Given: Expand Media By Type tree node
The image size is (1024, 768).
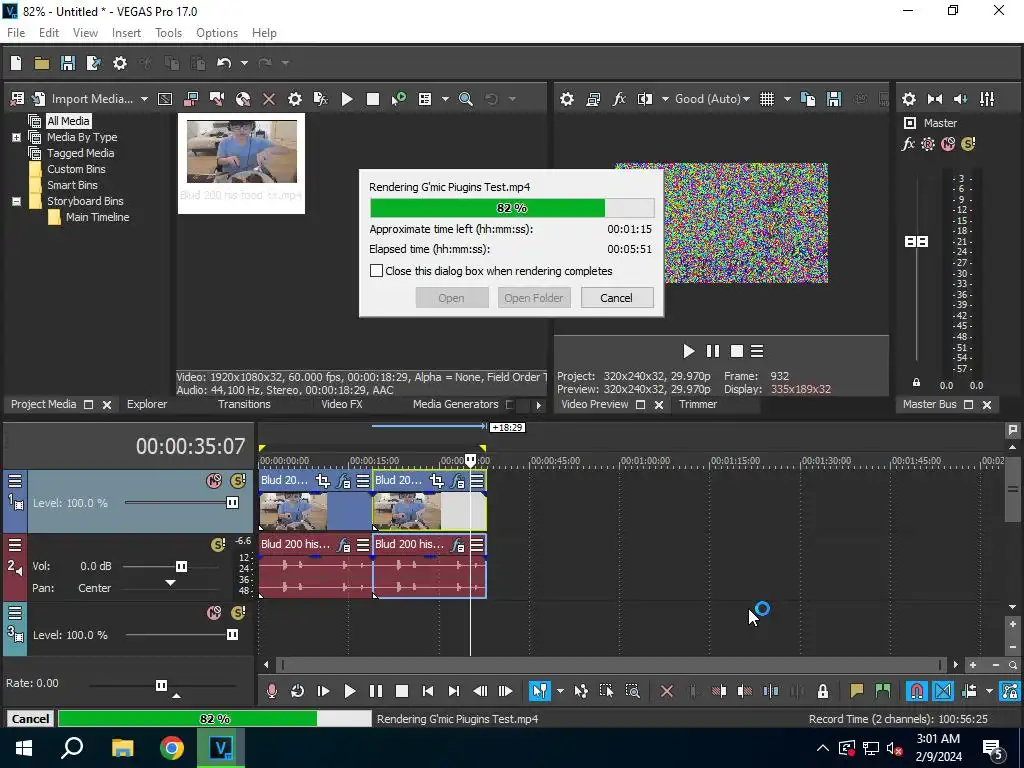Looking at the screenshot, I should [x=16, y=137].
